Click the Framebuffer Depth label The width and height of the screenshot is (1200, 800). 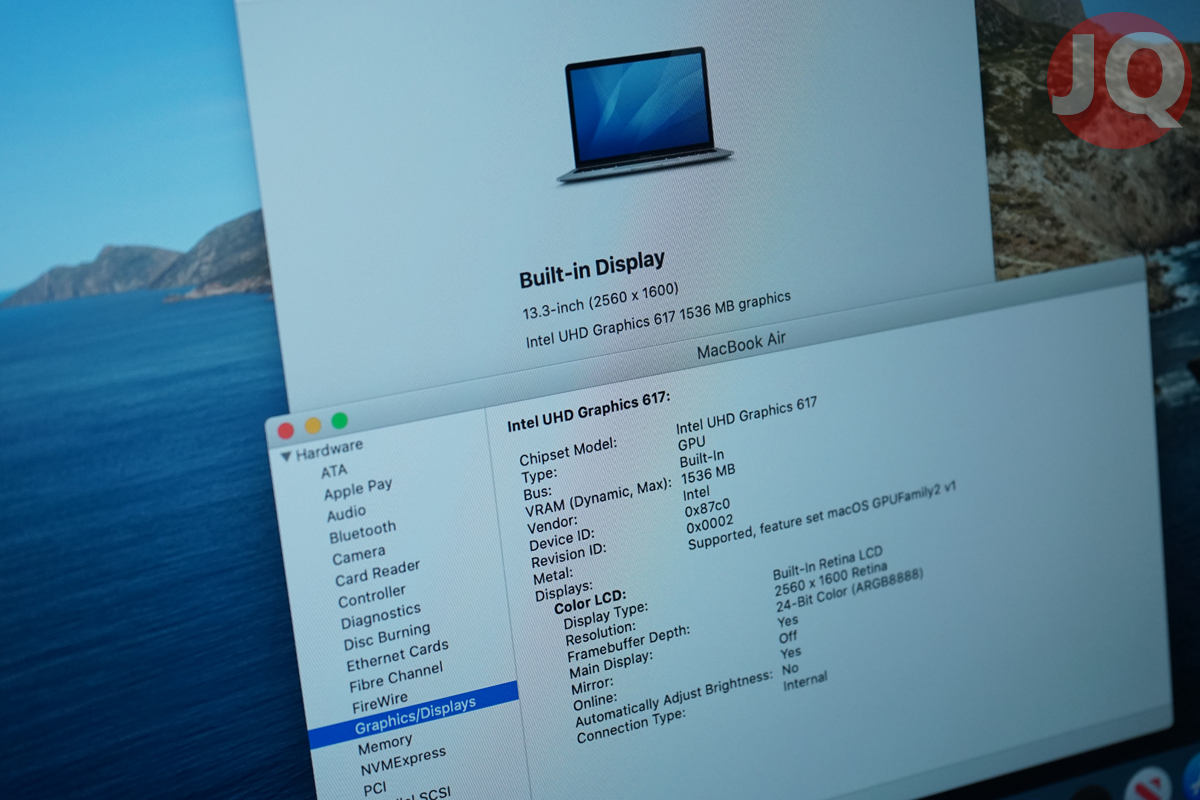[x=629, y=643]
